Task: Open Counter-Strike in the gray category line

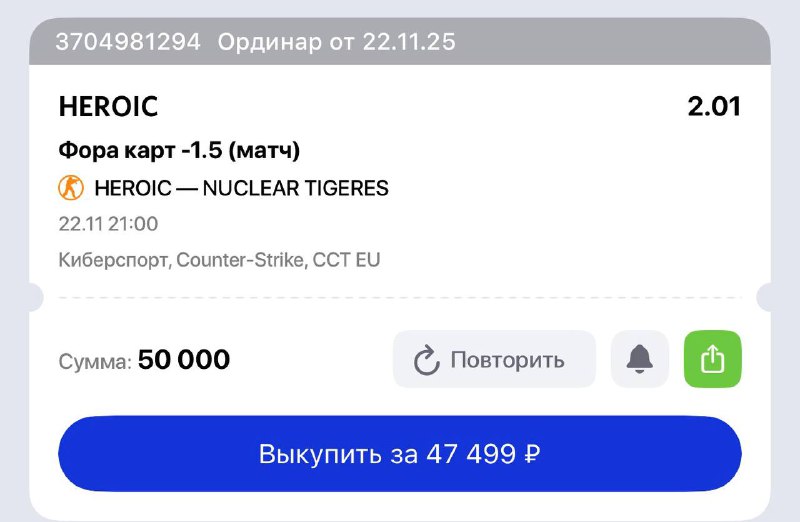Action: [240, 260]
